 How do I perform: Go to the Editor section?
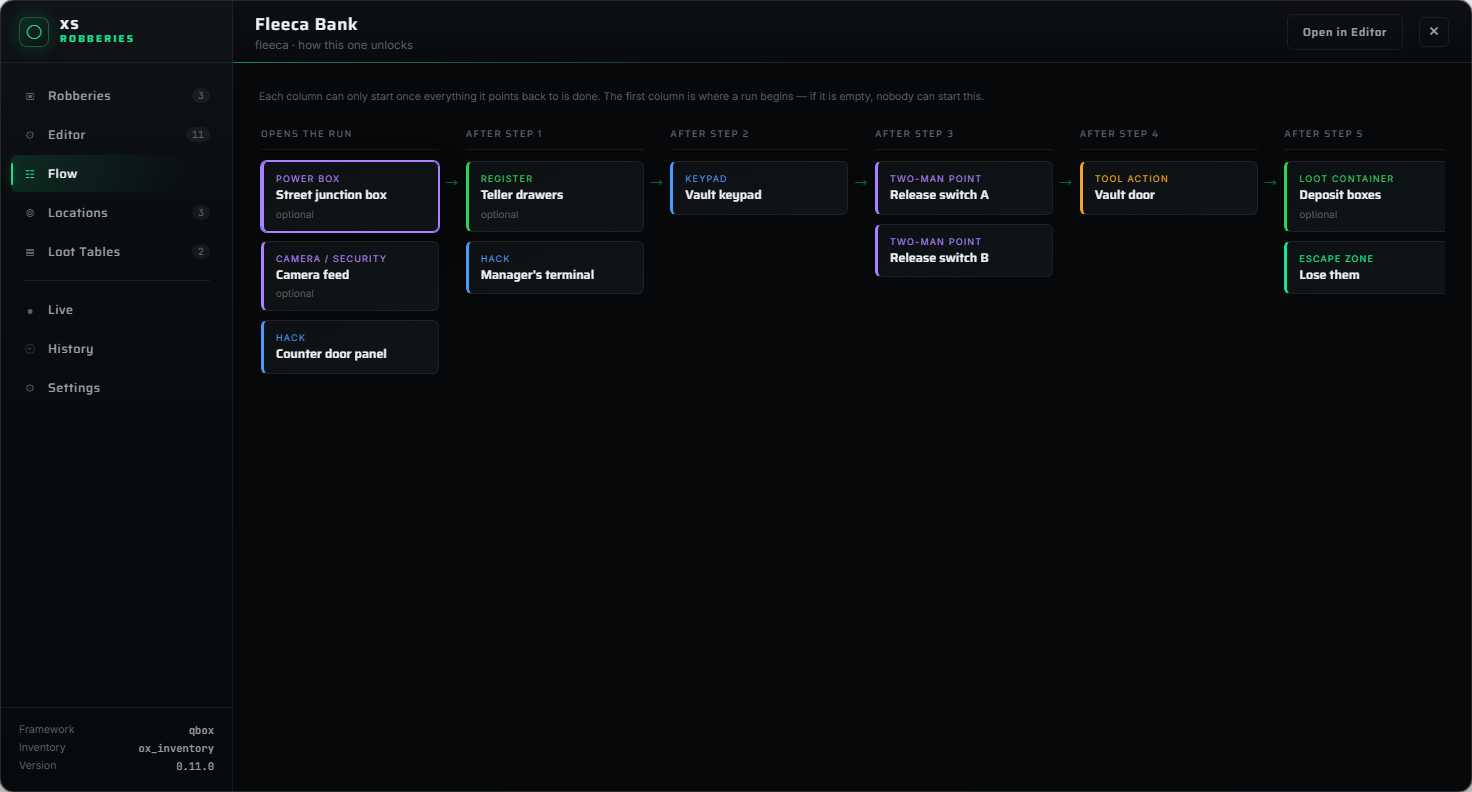(x=116, y=135)
